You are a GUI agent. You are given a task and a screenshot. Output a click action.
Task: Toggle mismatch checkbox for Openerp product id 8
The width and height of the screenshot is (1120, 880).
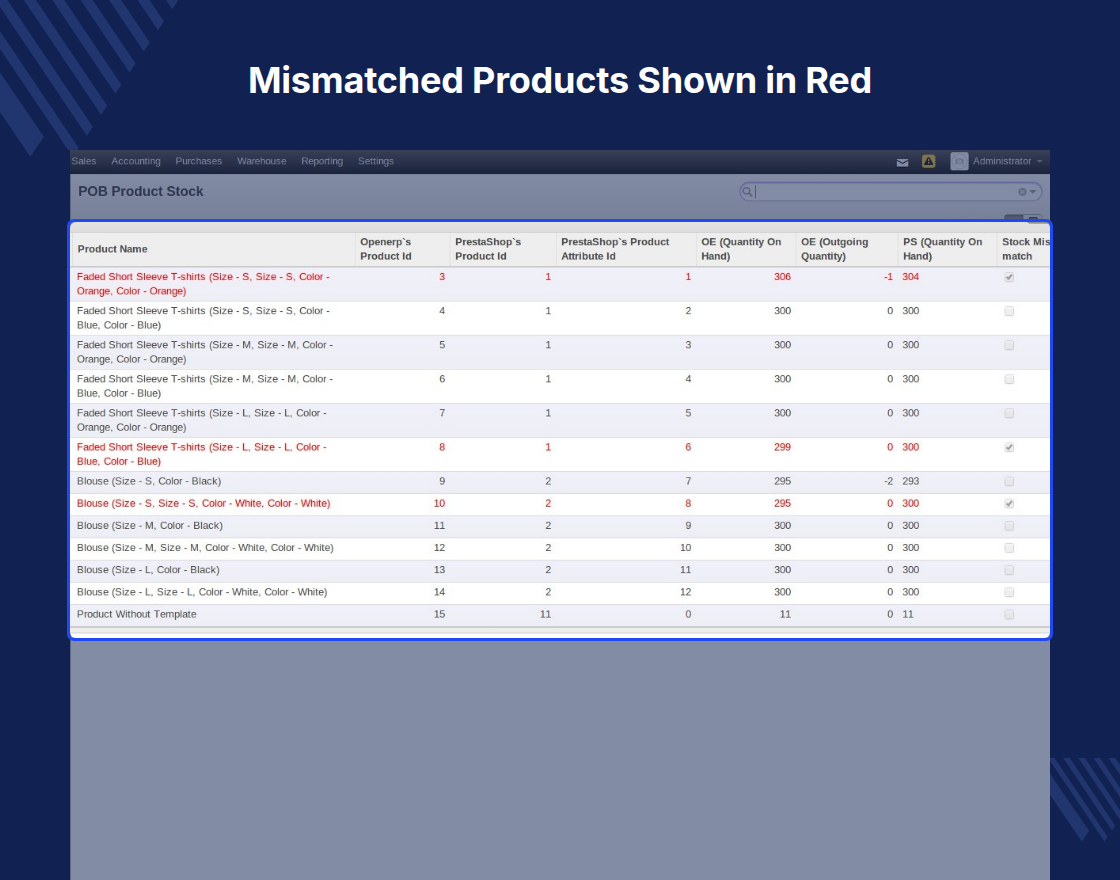coord(1009,448)
